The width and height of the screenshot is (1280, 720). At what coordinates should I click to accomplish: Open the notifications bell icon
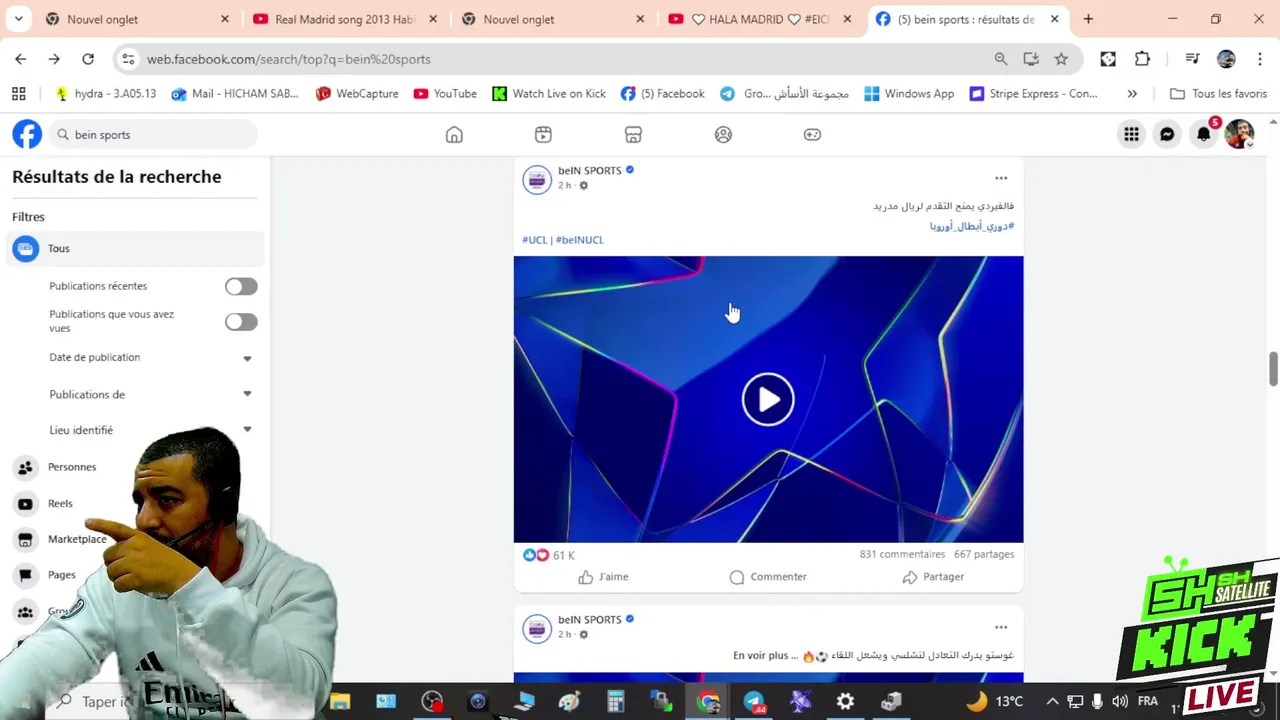pos(1204,134)
